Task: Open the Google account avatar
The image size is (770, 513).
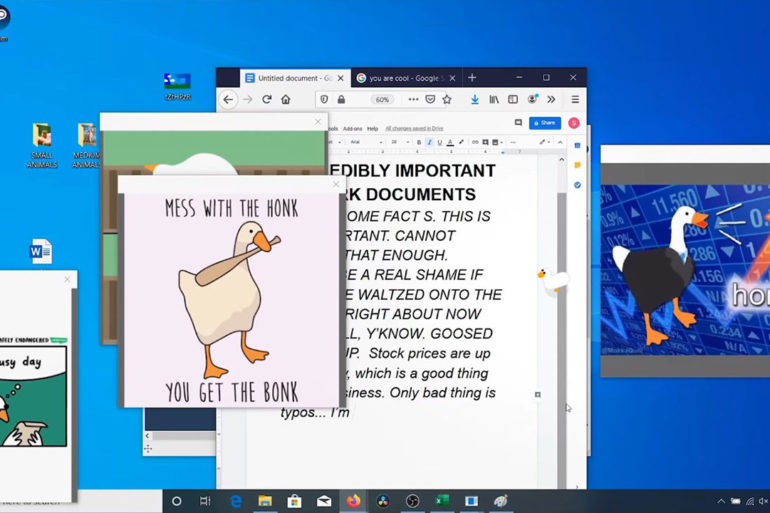Action: pyautogui.click(x=574, y=123)
